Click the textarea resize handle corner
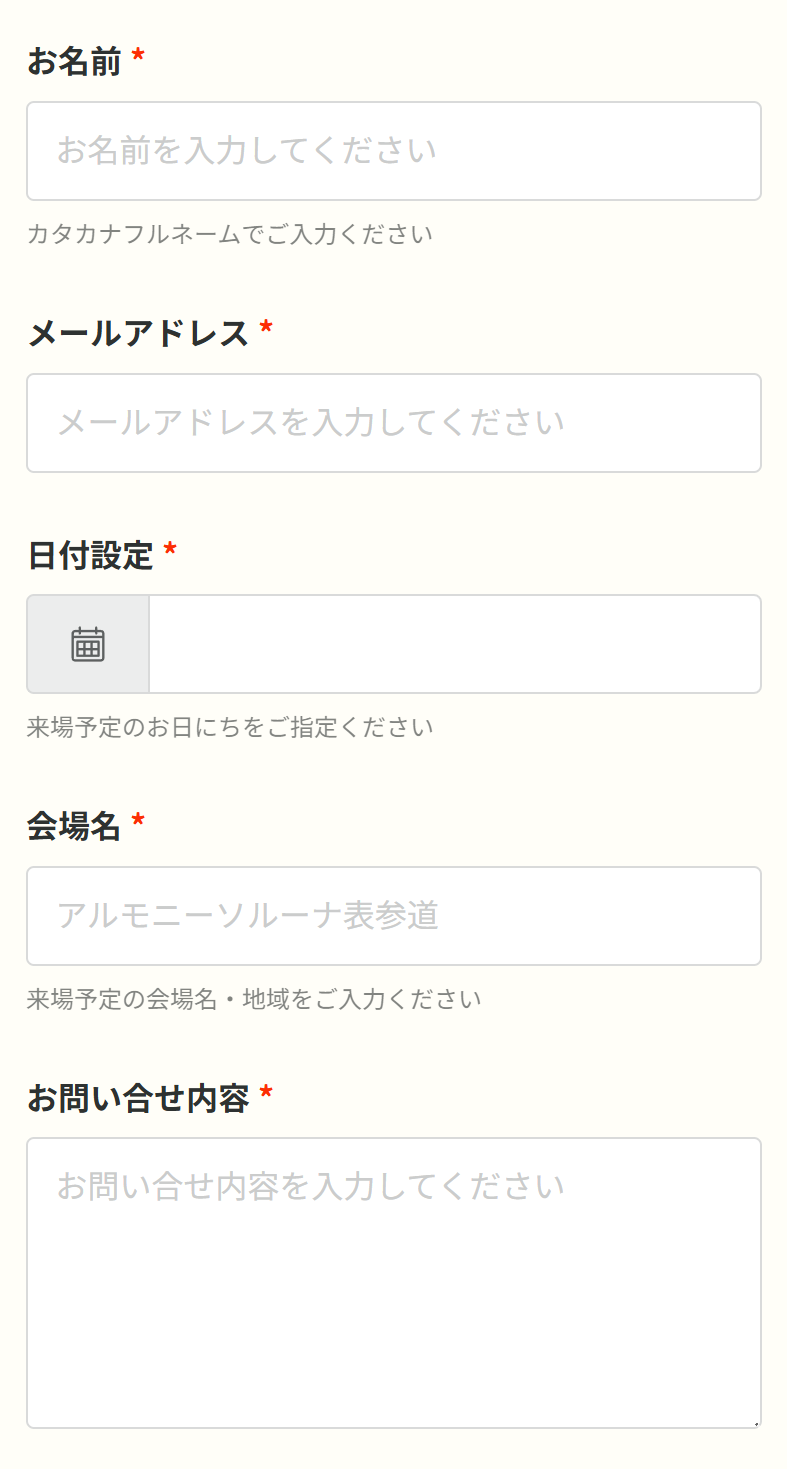The width and height of the screenshot is (787, 1469). tap(755, 1422)
